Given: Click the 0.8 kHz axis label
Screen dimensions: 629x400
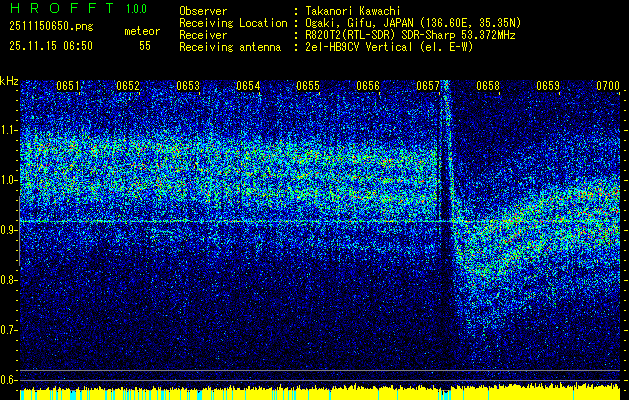Looking at the screenshot, I should (8, 280).
